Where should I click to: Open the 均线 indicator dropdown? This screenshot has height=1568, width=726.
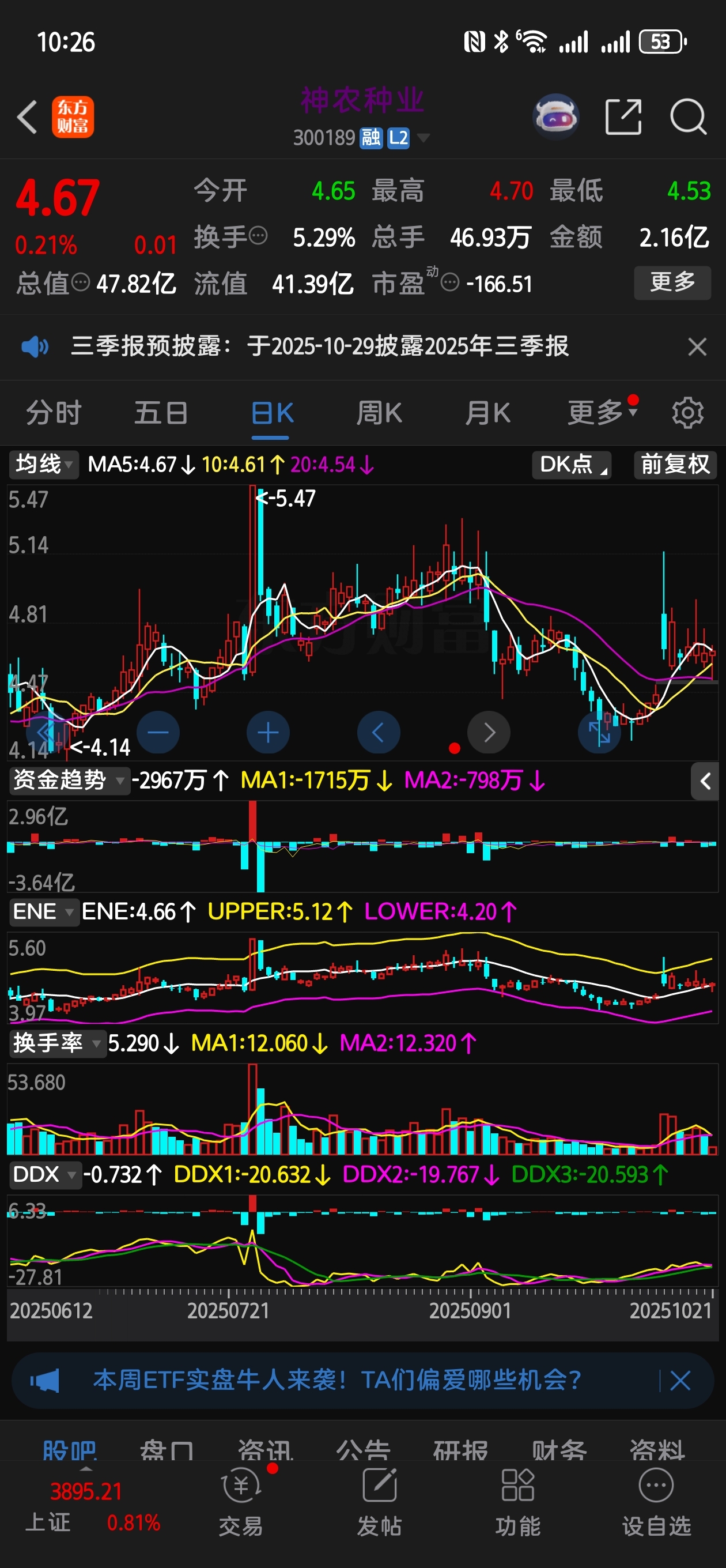point(44,465)
